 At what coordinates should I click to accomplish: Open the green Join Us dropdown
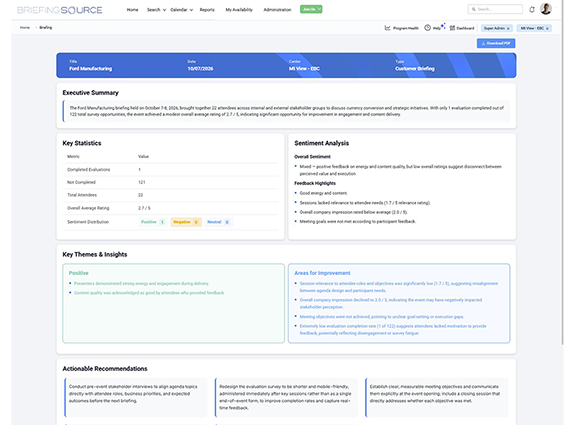tap(311, 9)
